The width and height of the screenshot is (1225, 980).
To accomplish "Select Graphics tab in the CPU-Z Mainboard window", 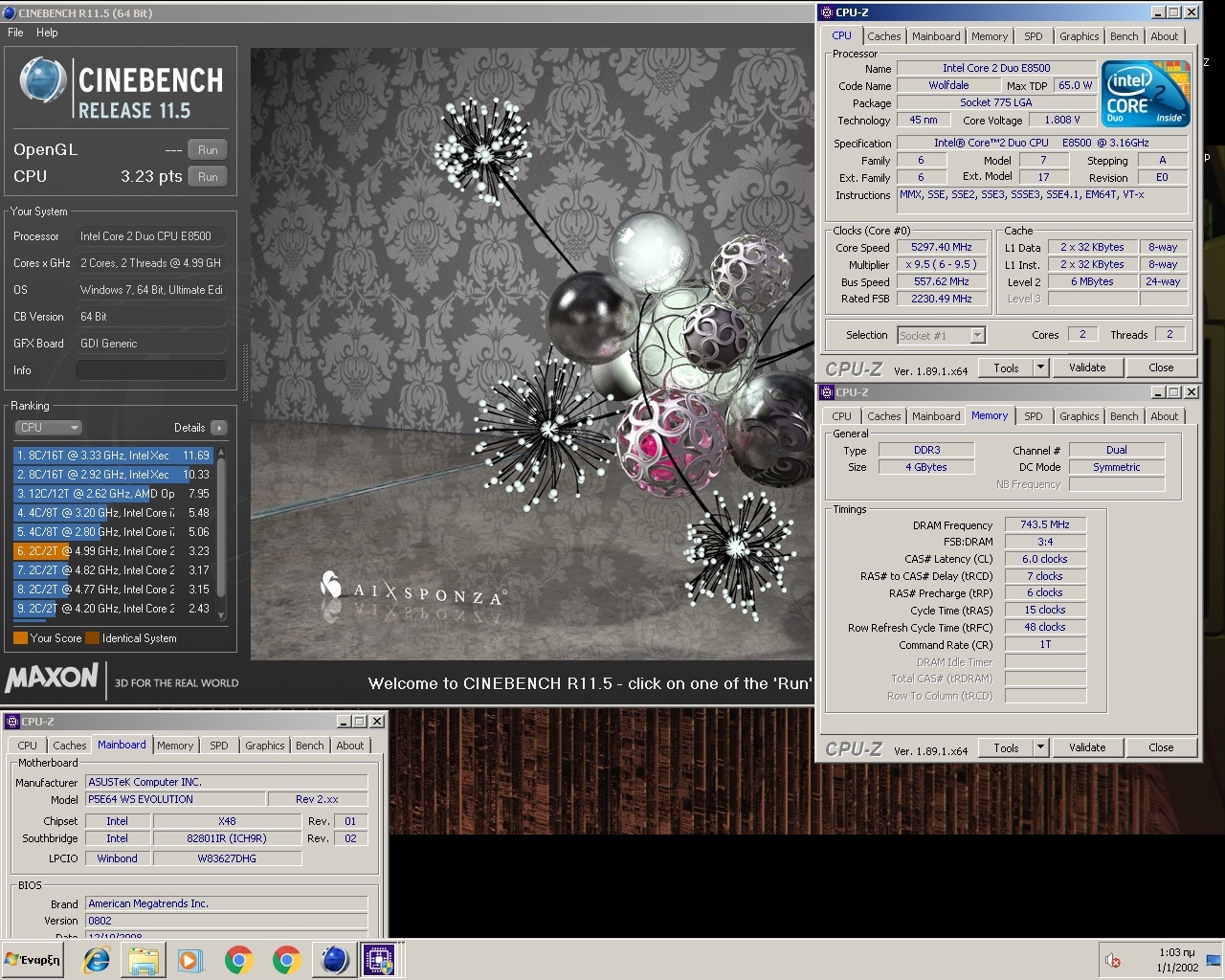I will [x=265, y=746].
